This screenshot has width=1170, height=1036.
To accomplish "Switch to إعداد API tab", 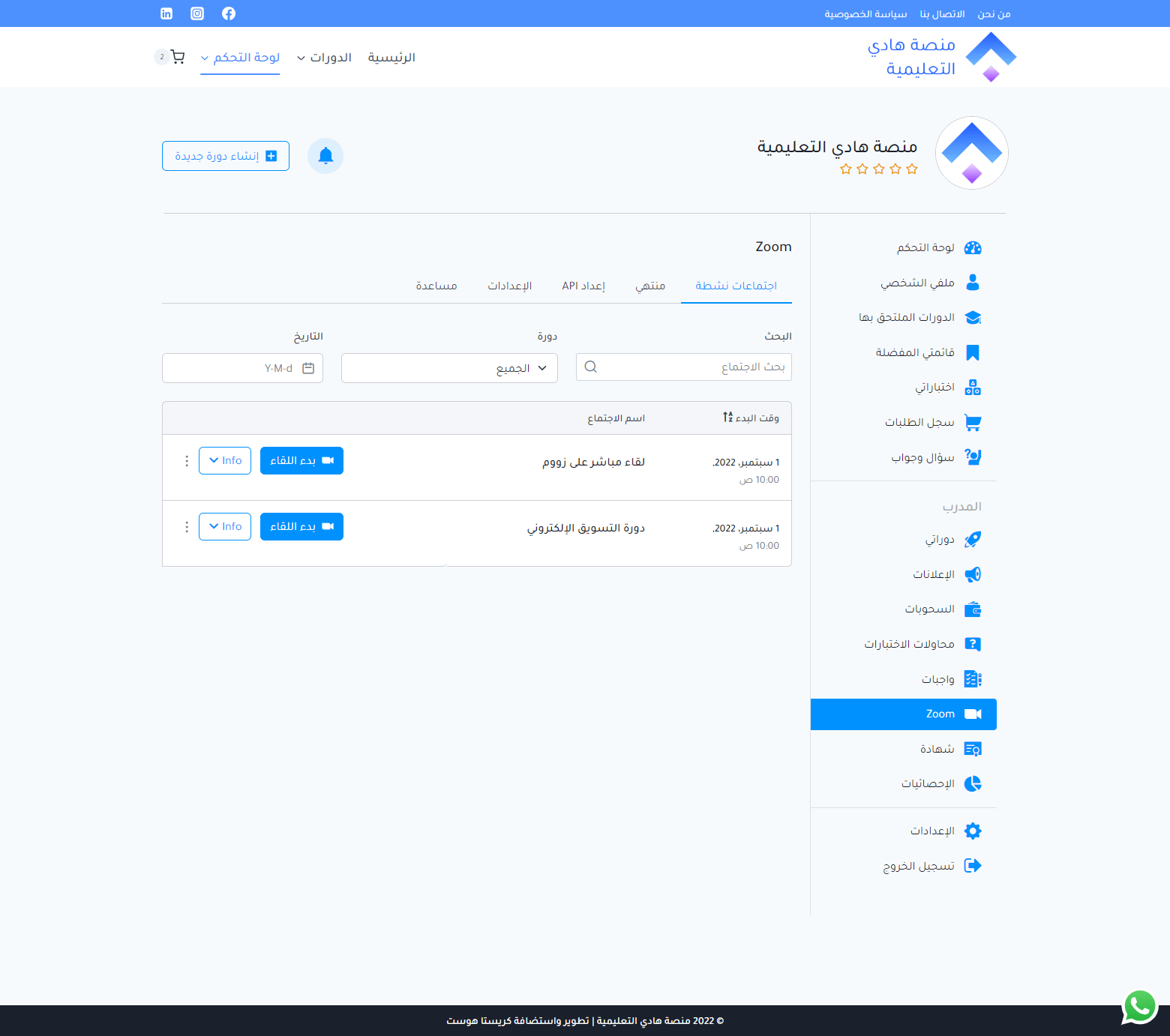I will pyautogui.click(x=583, y=286).
